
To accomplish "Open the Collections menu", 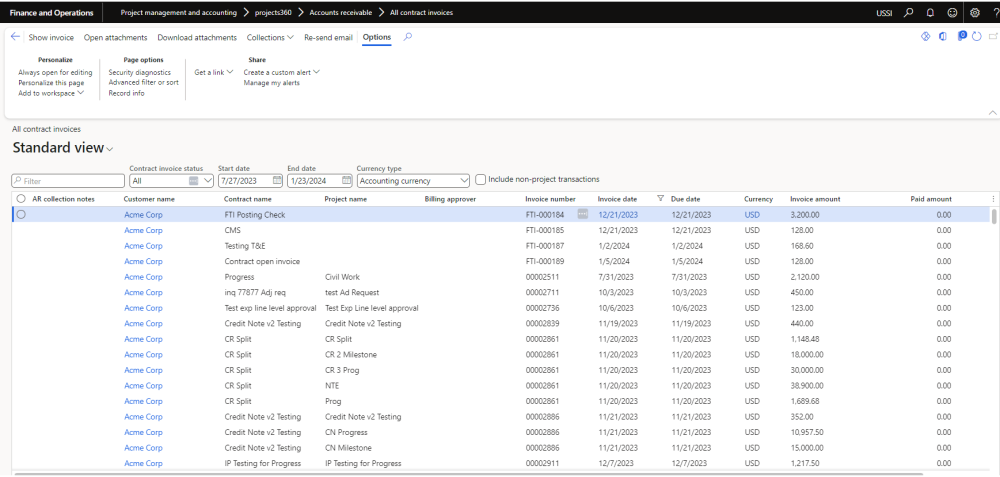I will 270,37.
